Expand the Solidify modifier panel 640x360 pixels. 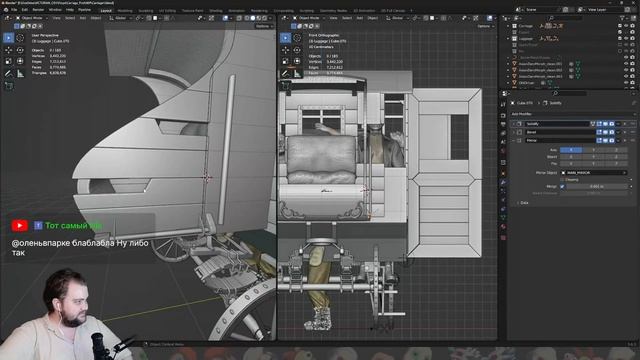513,124
